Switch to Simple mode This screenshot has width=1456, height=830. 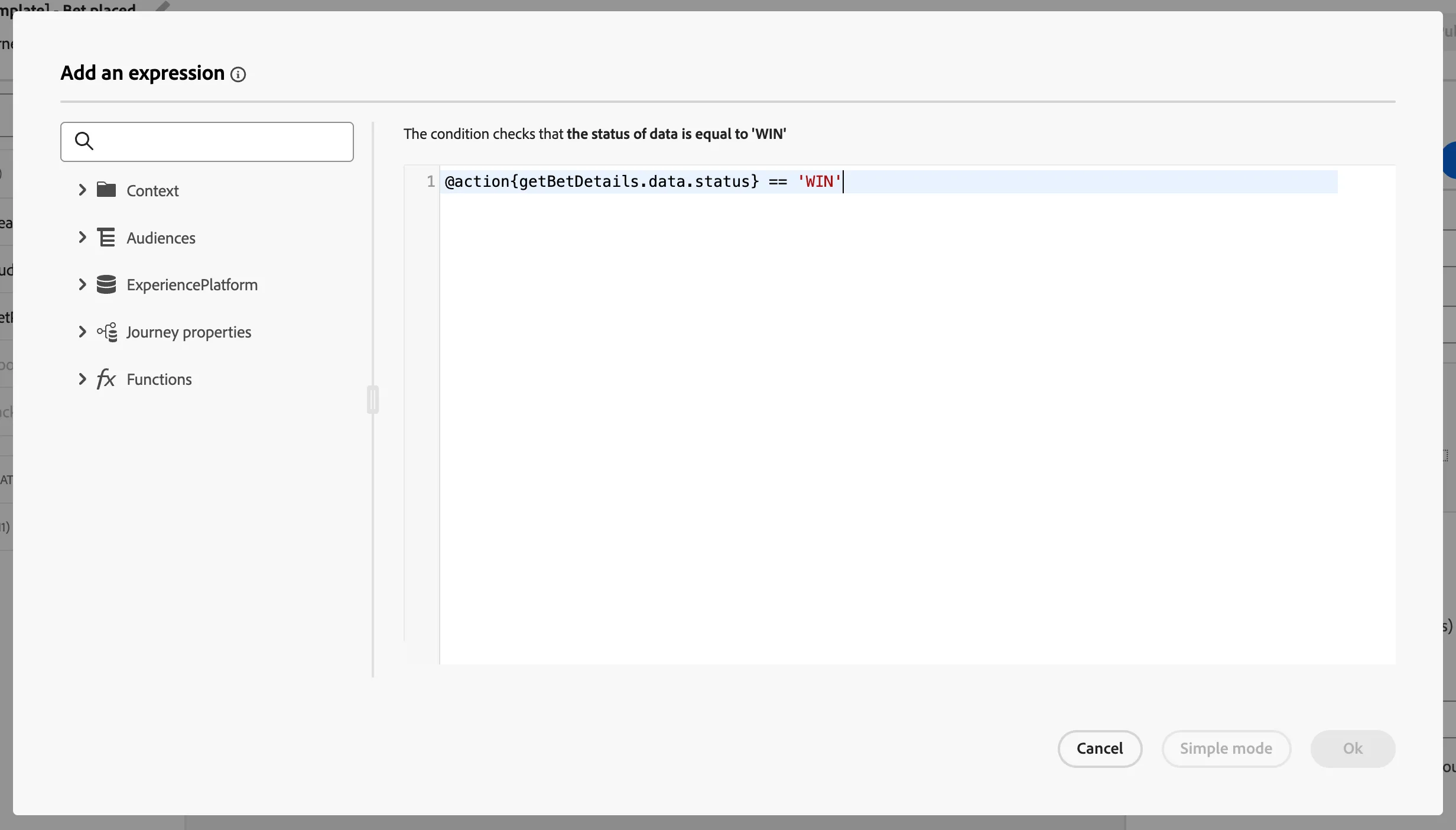[1226, 748]
